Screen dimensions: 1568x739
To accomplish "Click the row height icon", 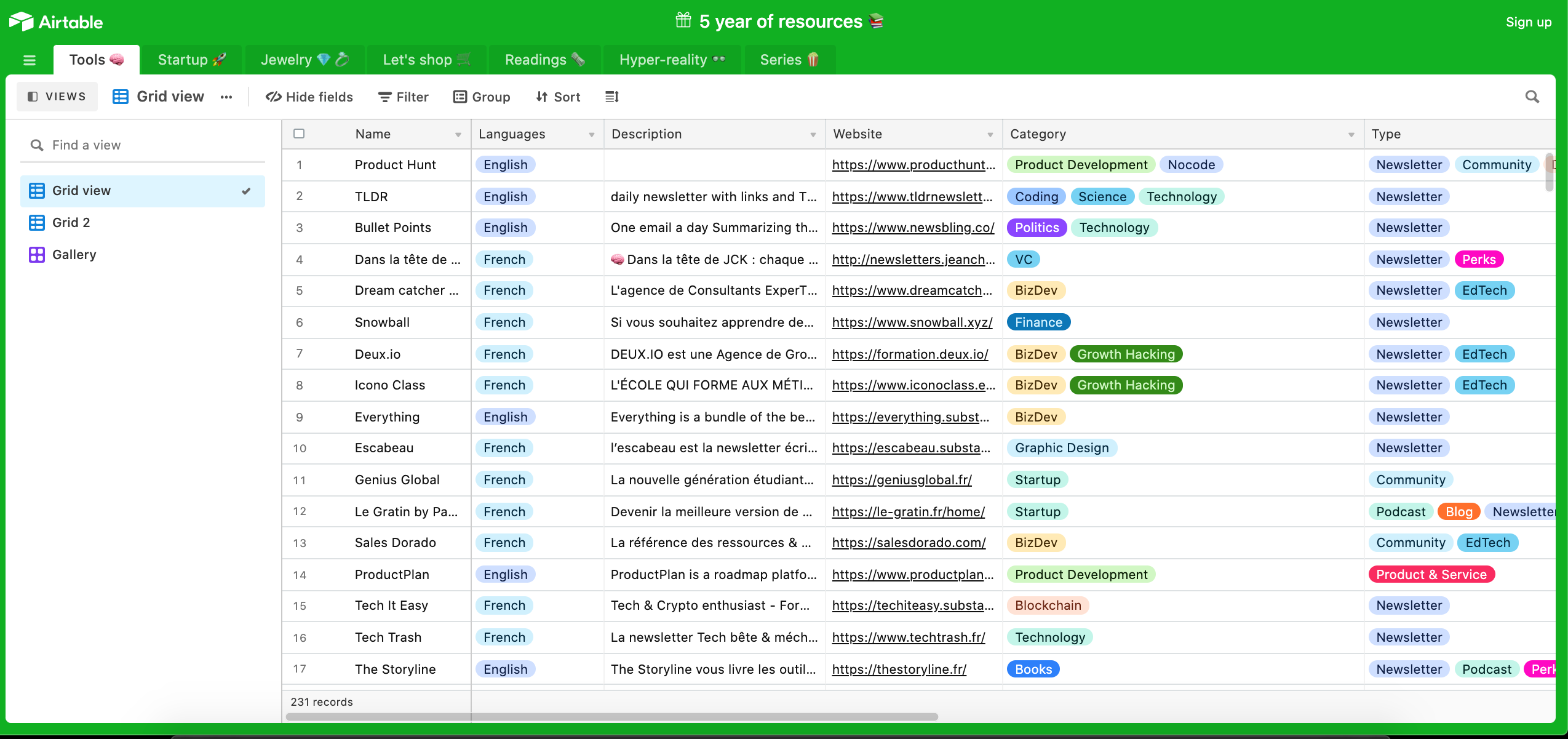I will pos(611,97).
